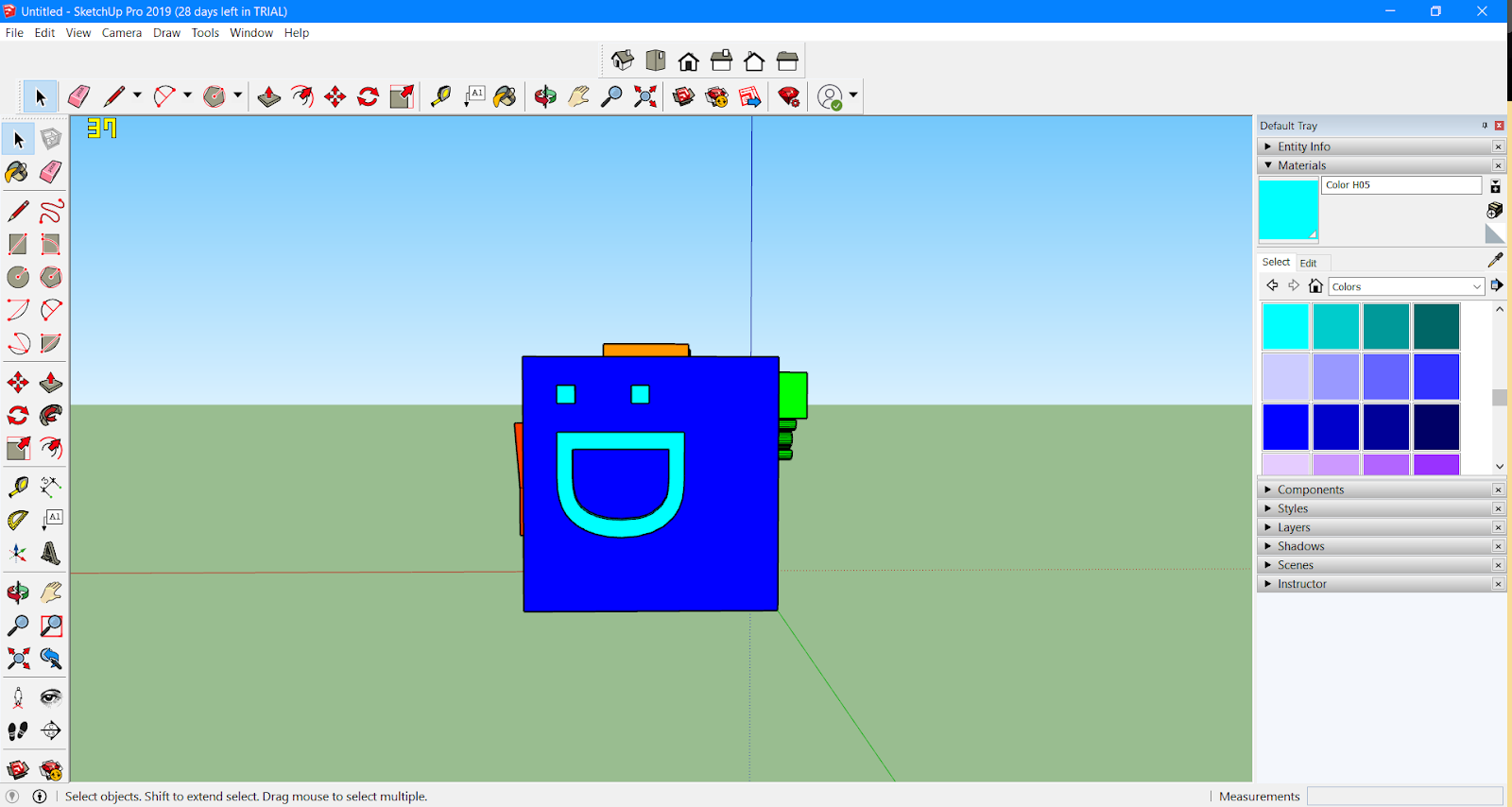The height and width of the screenshot is (807, 1512).
Task: Activate the Sample Paint eyedropper
Action: pyautogui.click(x=1495, y=260)
